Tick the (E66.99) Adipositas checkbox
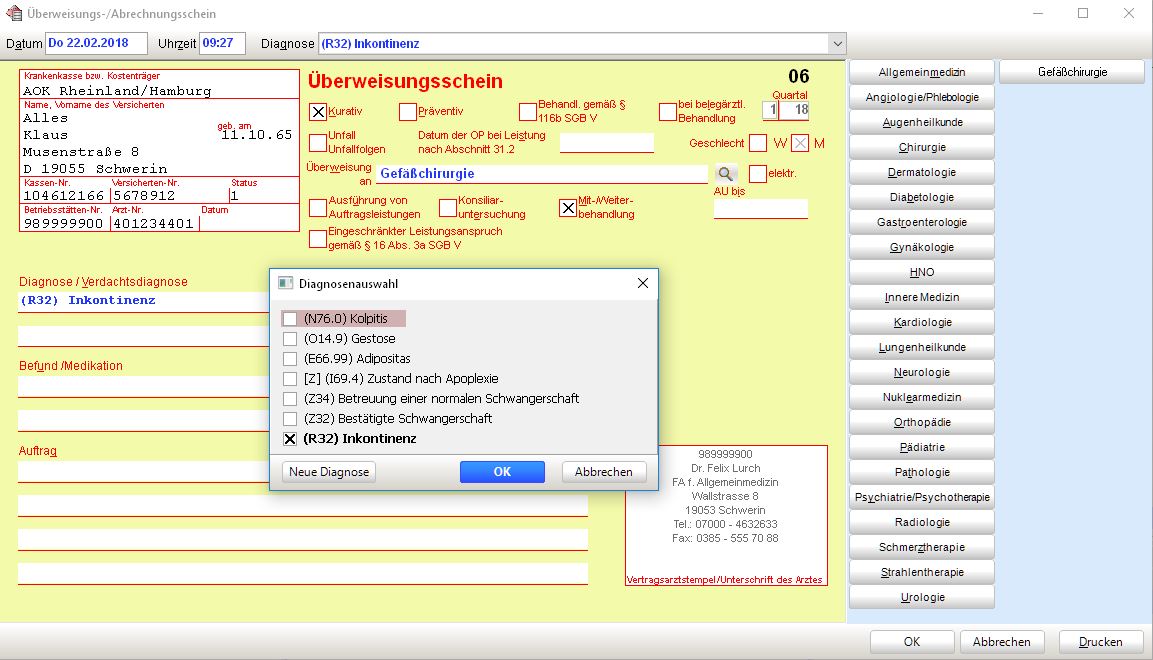This screenshot has width=1153, height=660. (290, 359)
